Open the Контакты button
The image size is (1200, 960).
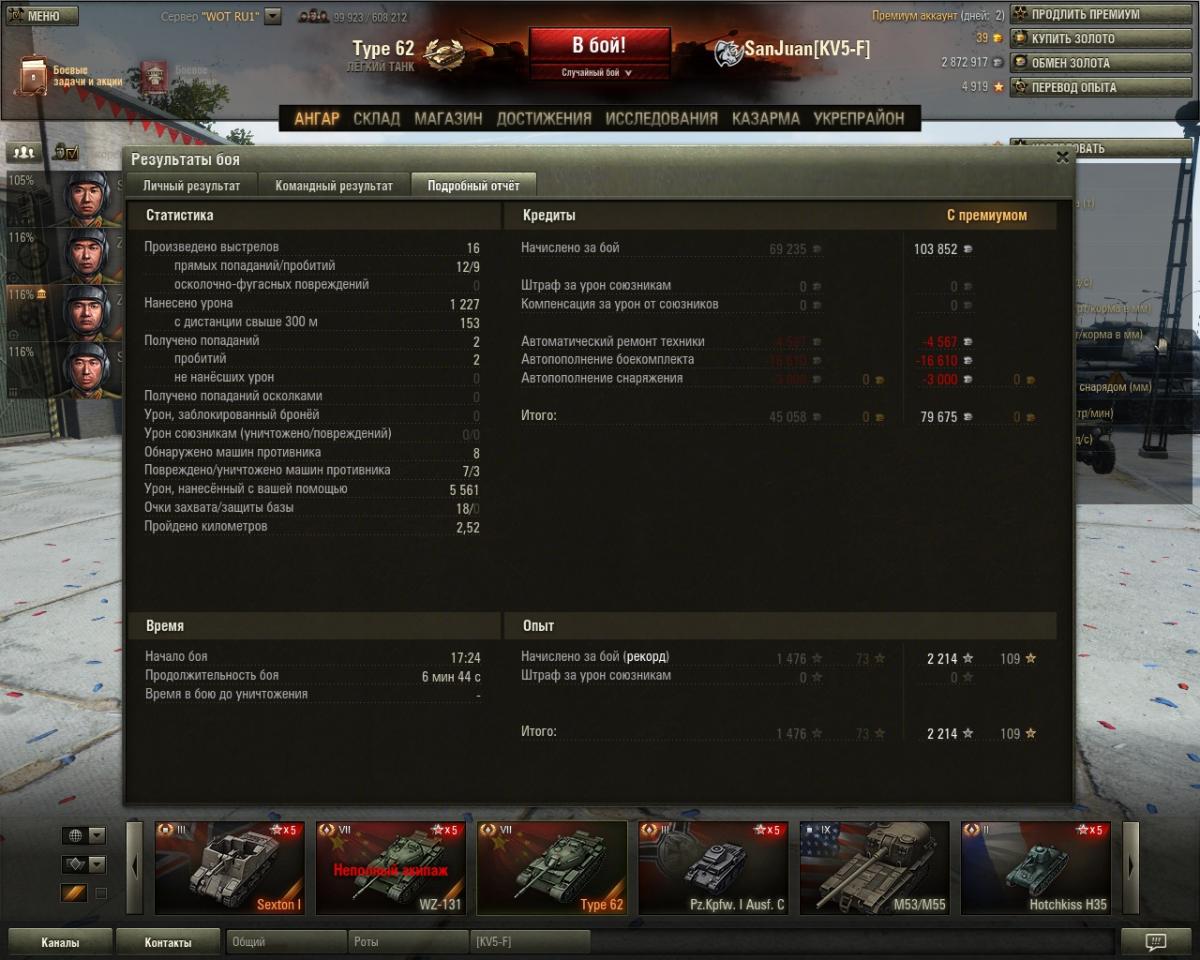point(168,942)
